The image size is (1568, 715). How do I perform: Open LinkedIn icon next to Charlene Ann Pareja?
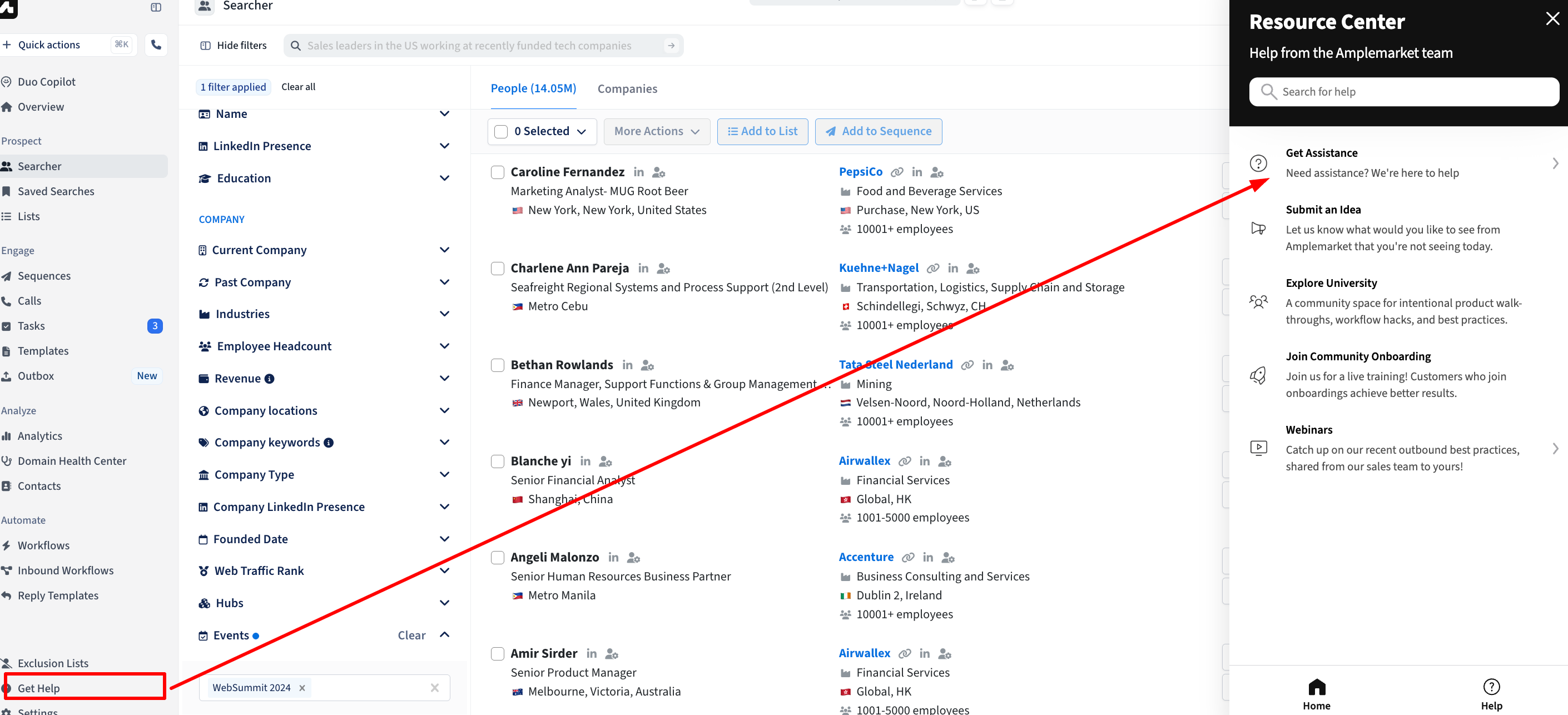coord(643,269)
